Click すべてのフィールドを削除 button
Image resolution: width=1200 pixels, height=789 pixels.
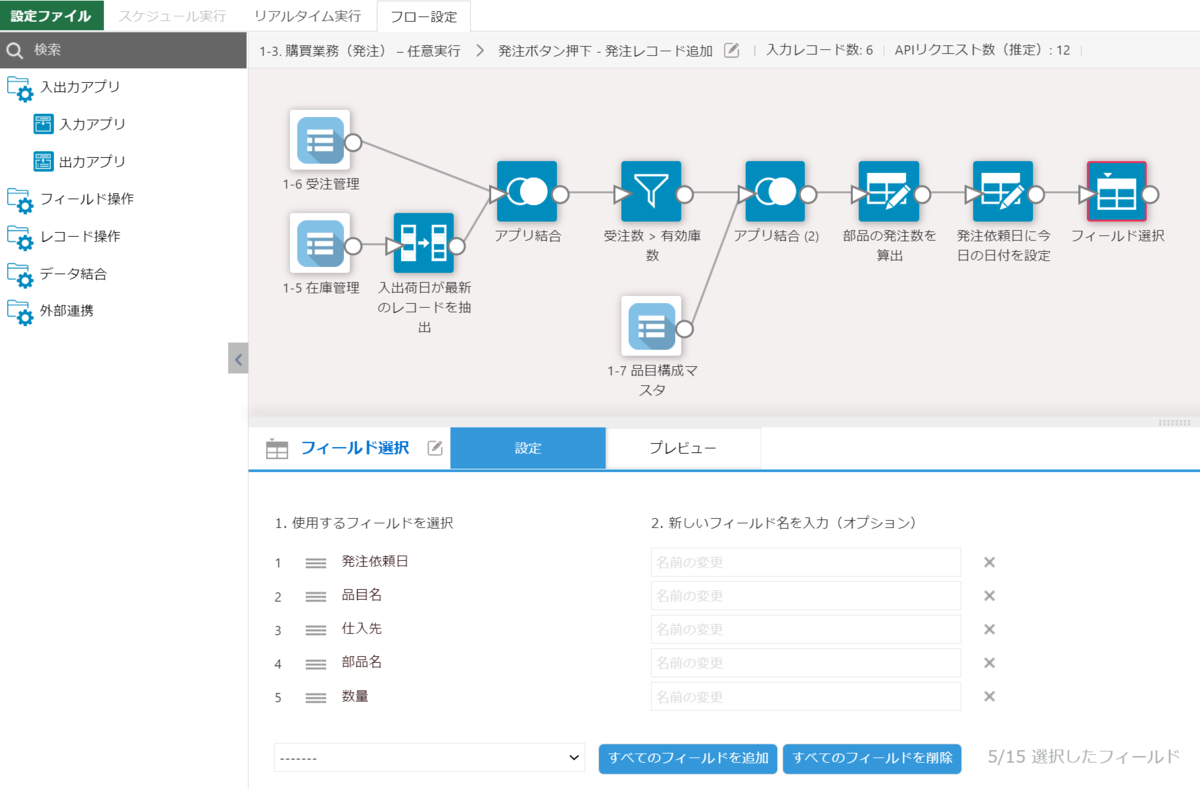tap(872, 758)
